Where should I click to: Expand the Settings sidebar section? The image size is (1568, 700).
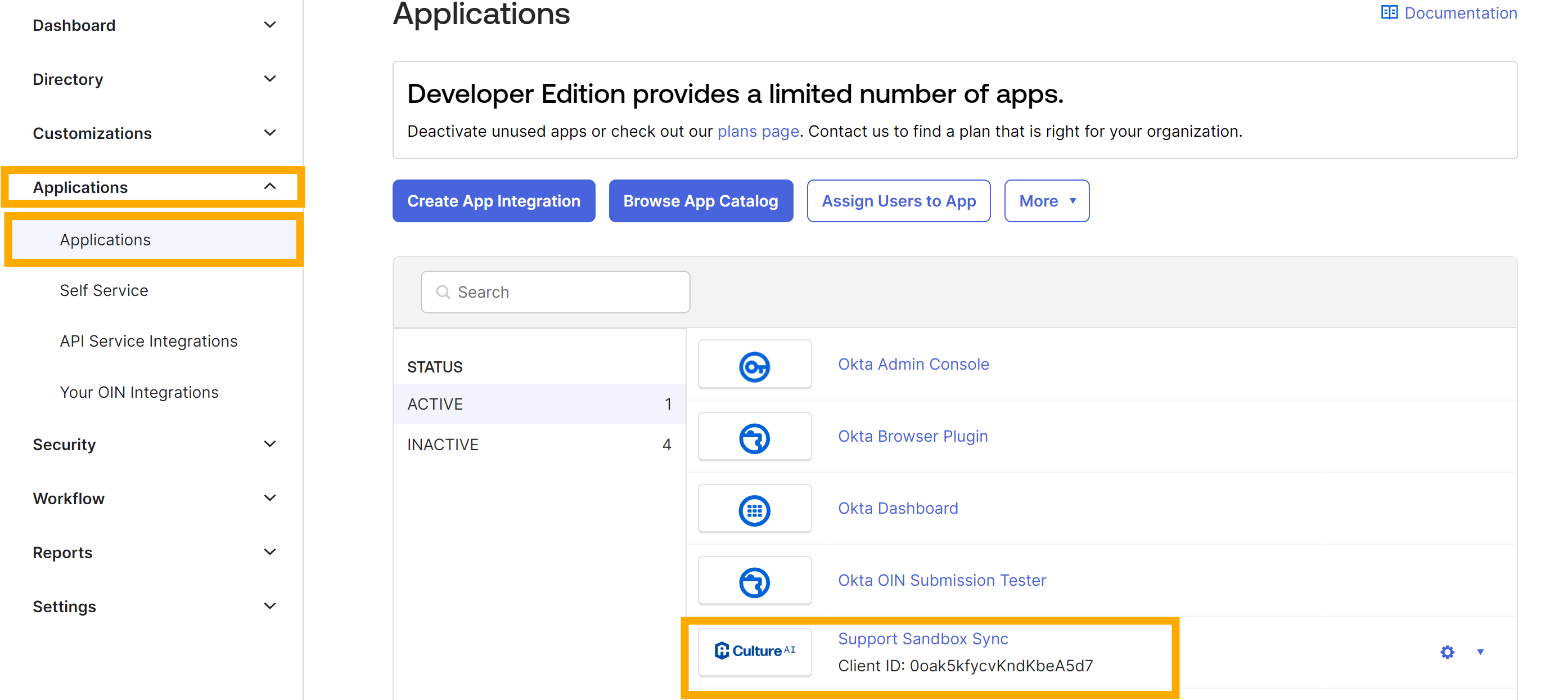(x=269, y=606)
